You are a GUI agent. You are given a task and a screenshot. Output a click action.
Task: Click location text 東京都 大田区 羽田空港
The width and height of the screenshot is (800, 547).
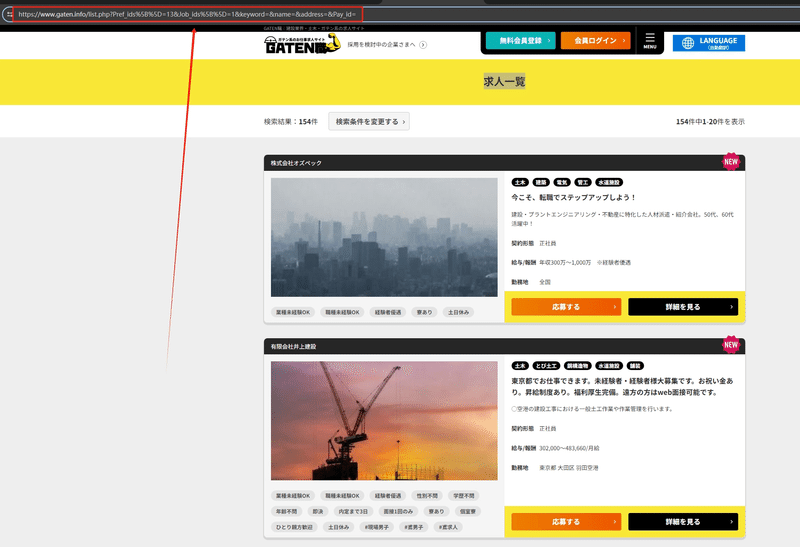pos(568,468)
